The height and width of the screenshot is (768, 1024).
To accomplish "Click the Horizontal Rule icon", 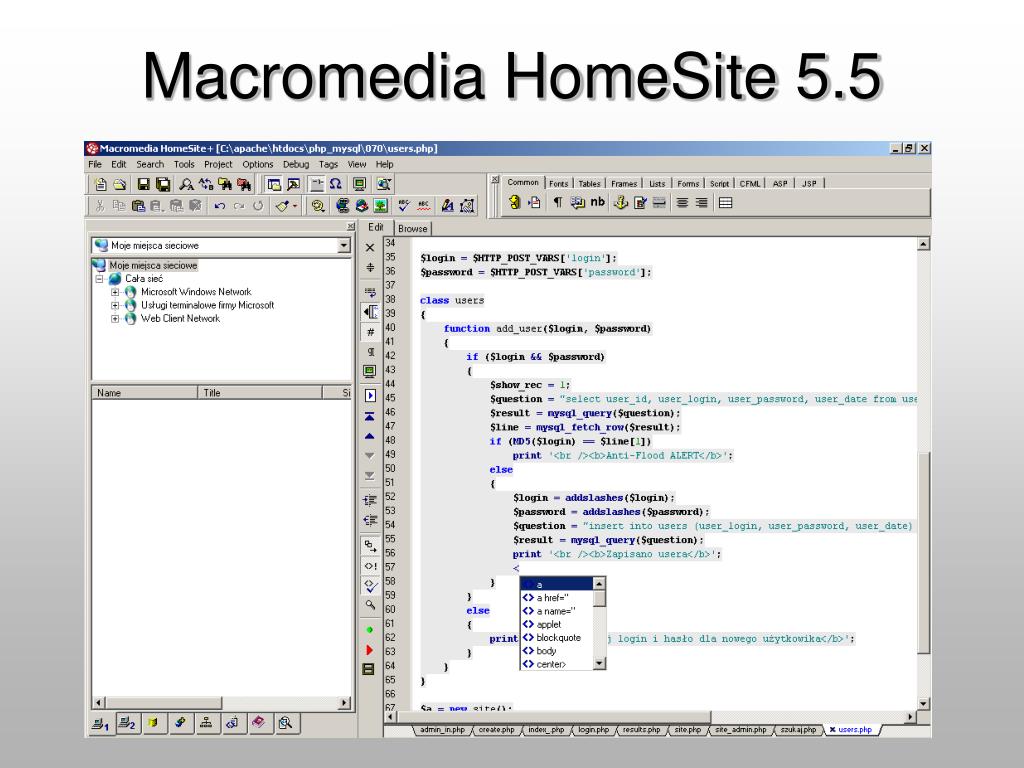I will [x=660, y=202].
